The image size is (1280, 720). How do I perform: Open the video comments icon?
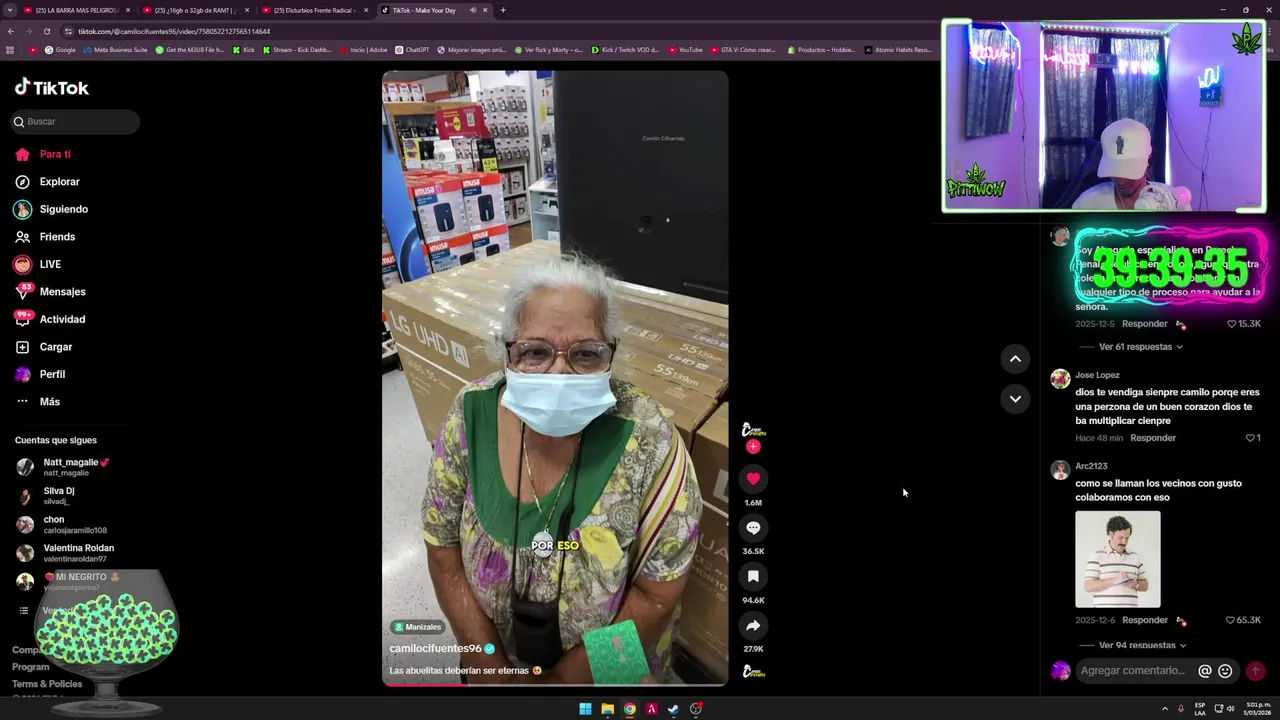753,528
